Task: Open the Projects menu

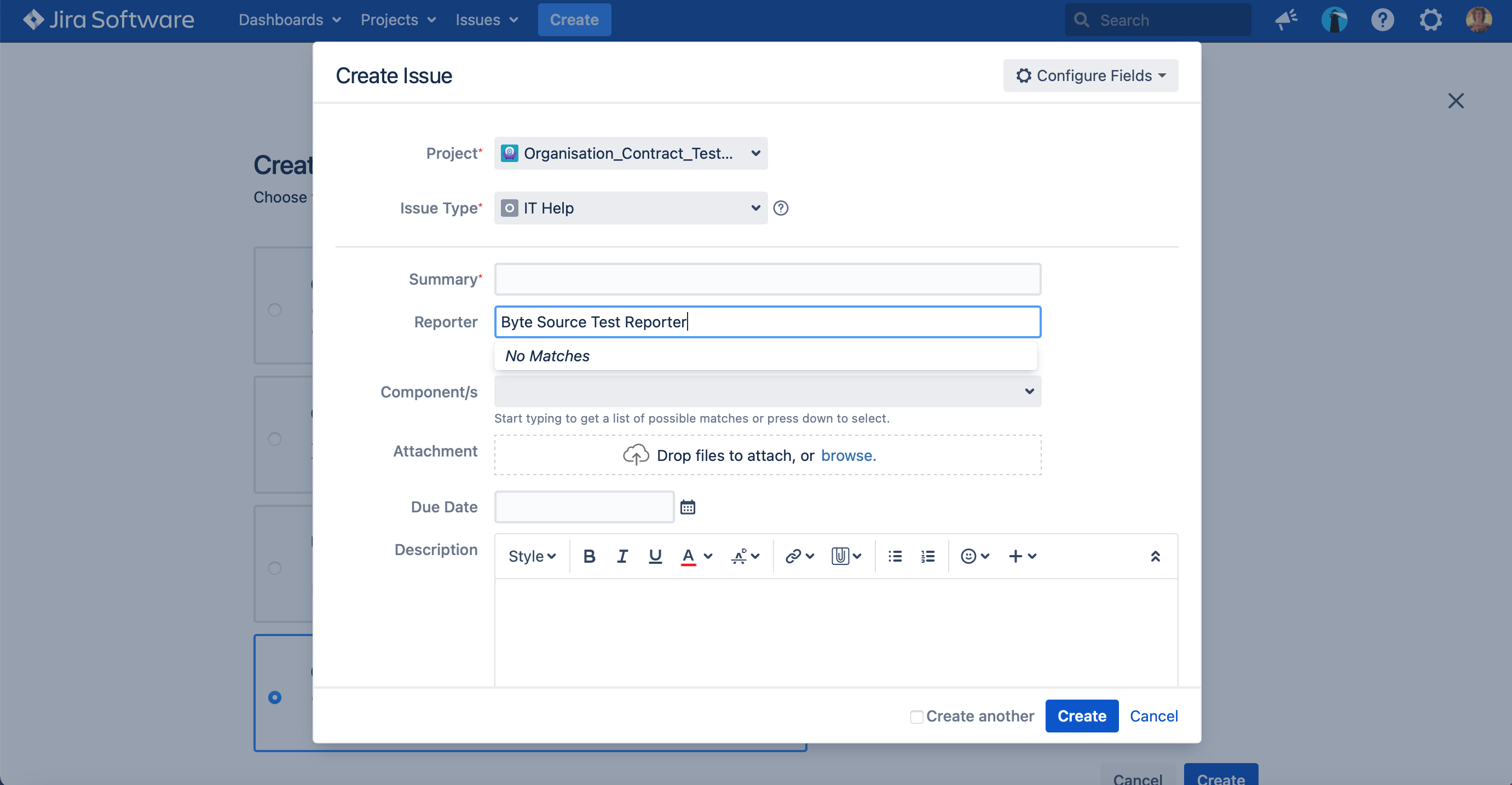Action: 399,20
